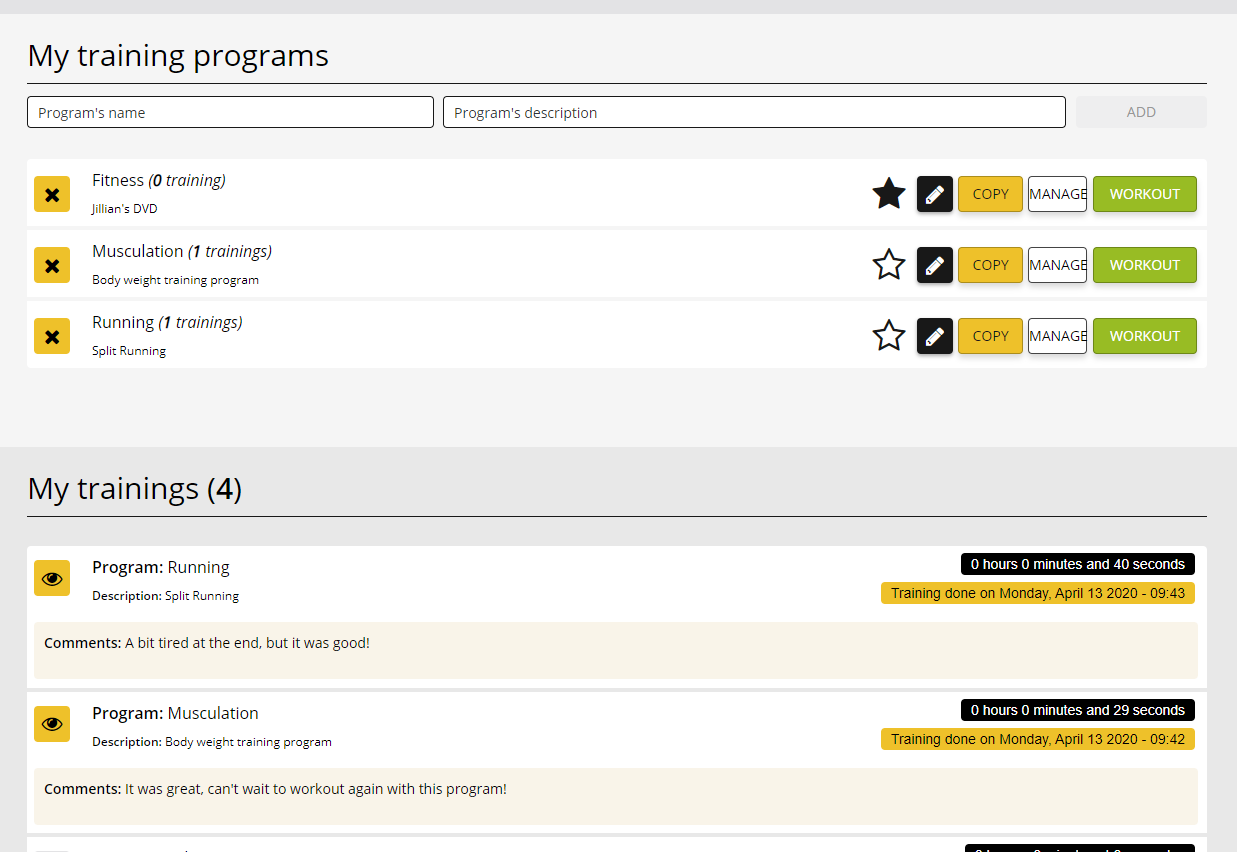
Task: Mark the Musculation program as favorite with its star
Action: coord(889,265)
